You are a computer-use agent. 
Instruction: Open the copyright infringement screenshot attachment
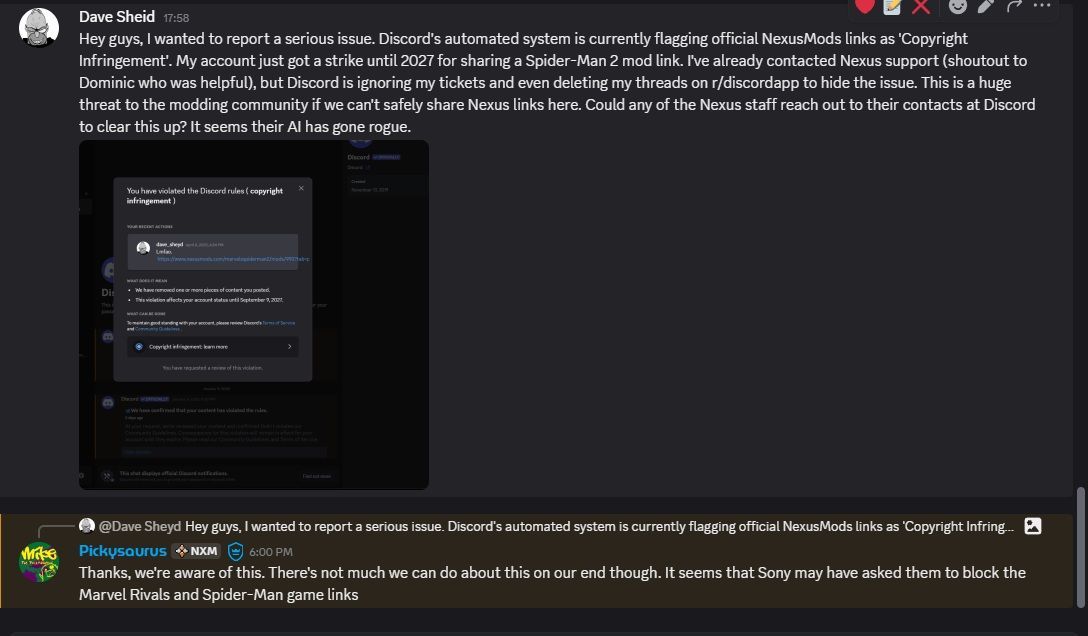[254, 315]
